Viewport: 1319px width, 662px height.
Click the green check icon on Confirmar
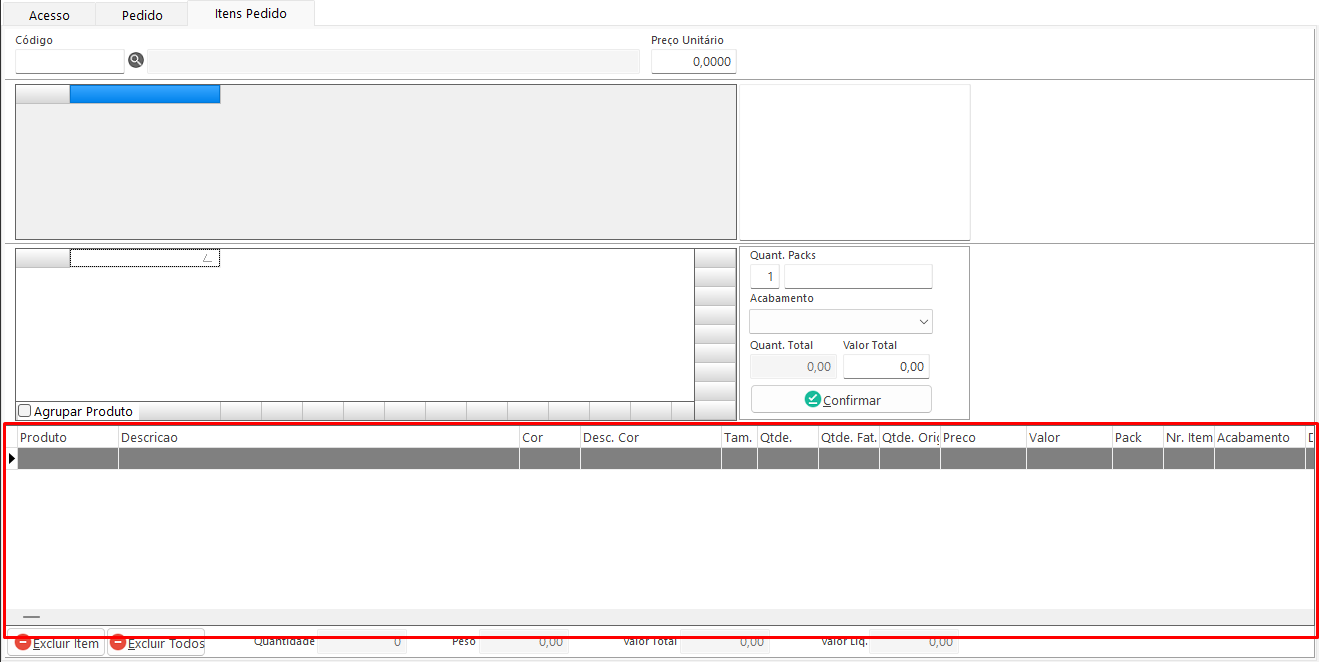[x=812, y=399]
